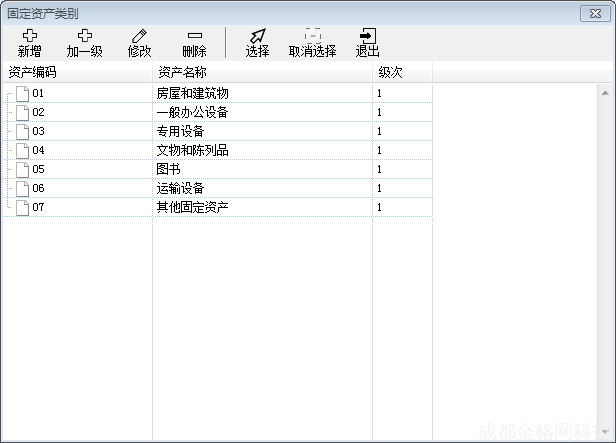Select the asset category 专用设备
This screenshot has height=443, width=616.
pos(180,131)
